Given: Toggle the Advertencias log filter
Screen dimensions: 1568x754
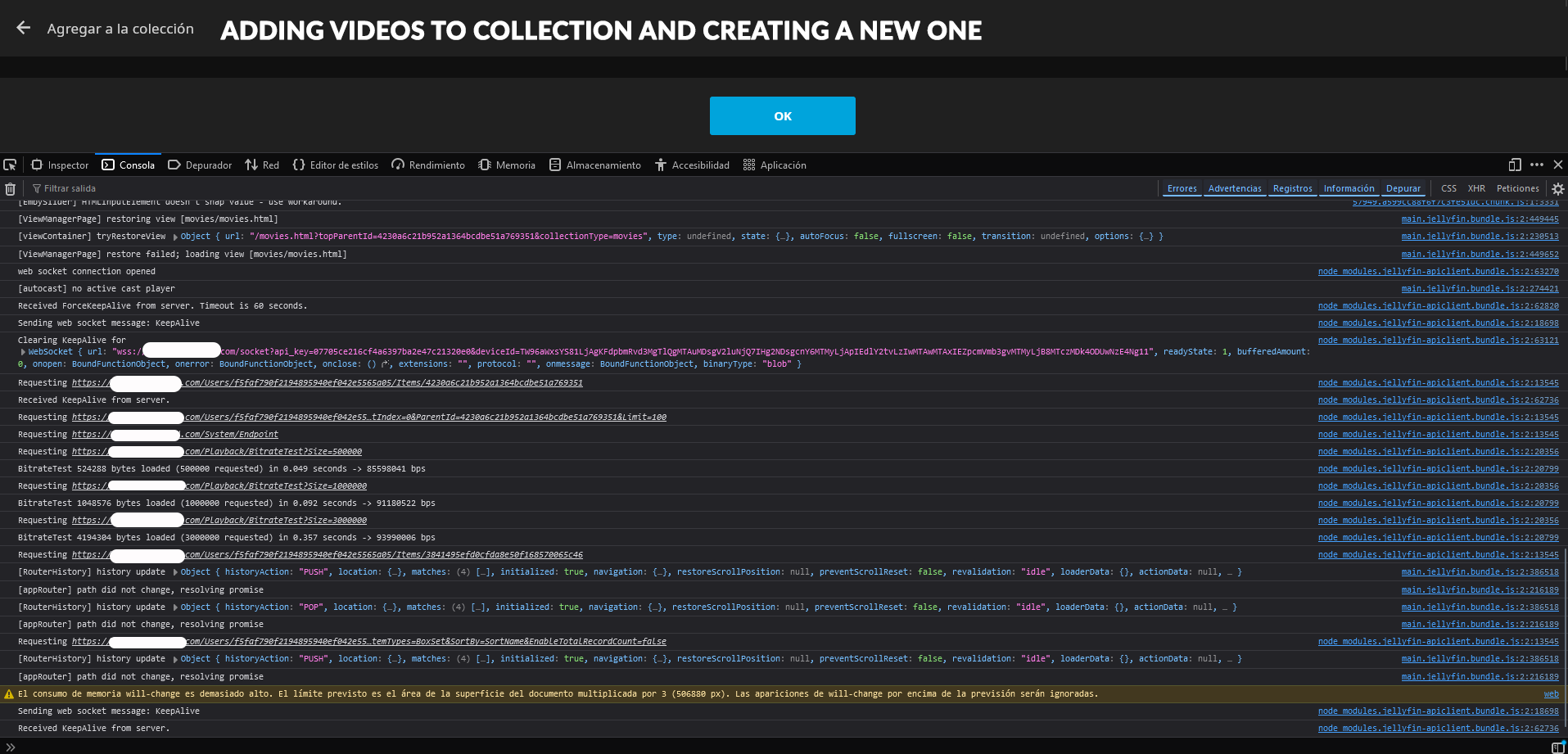Looking at the screenshot, I should tap(1235, 188).
